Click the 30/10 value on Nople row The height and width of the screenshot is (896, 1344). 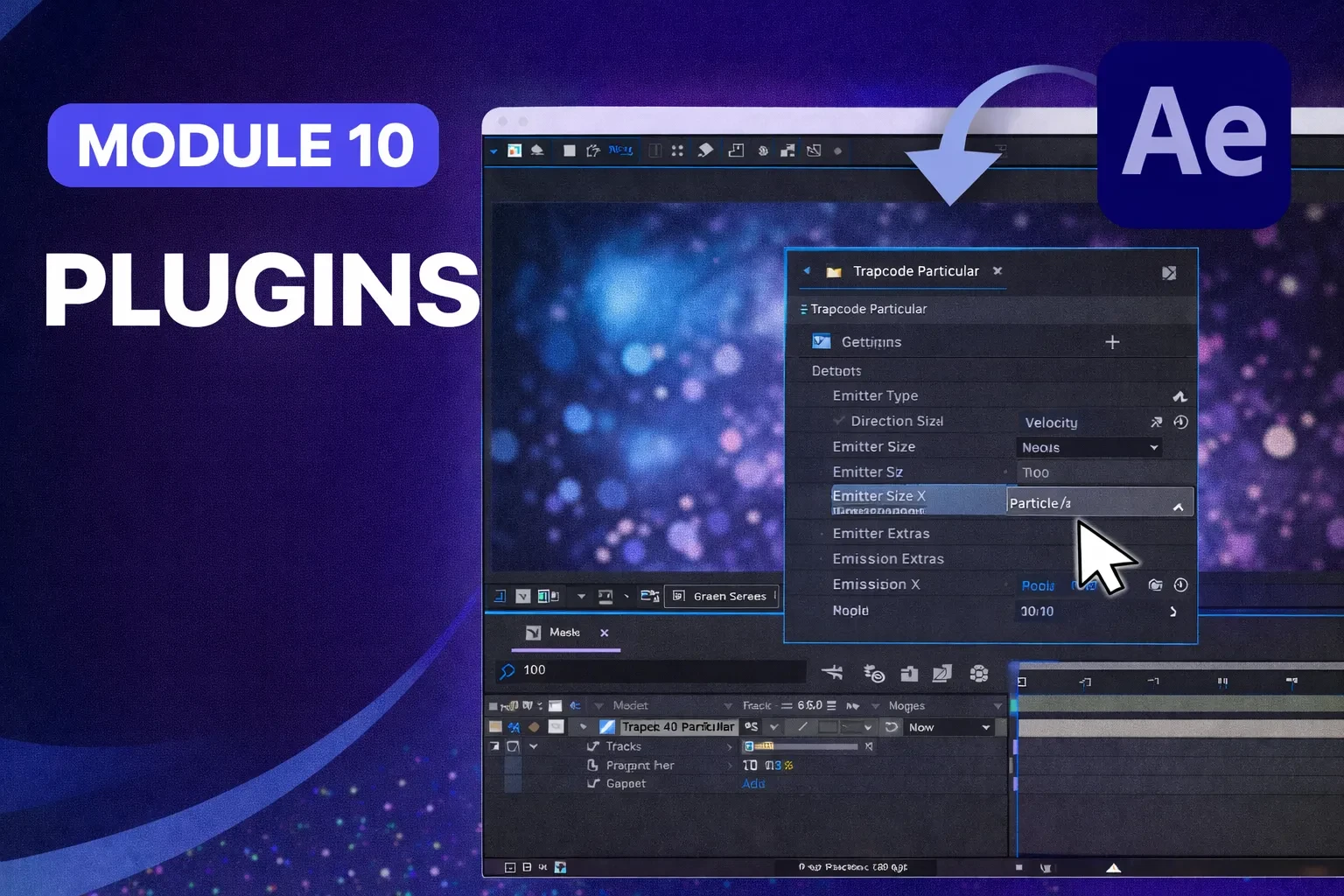point(1037,611)
